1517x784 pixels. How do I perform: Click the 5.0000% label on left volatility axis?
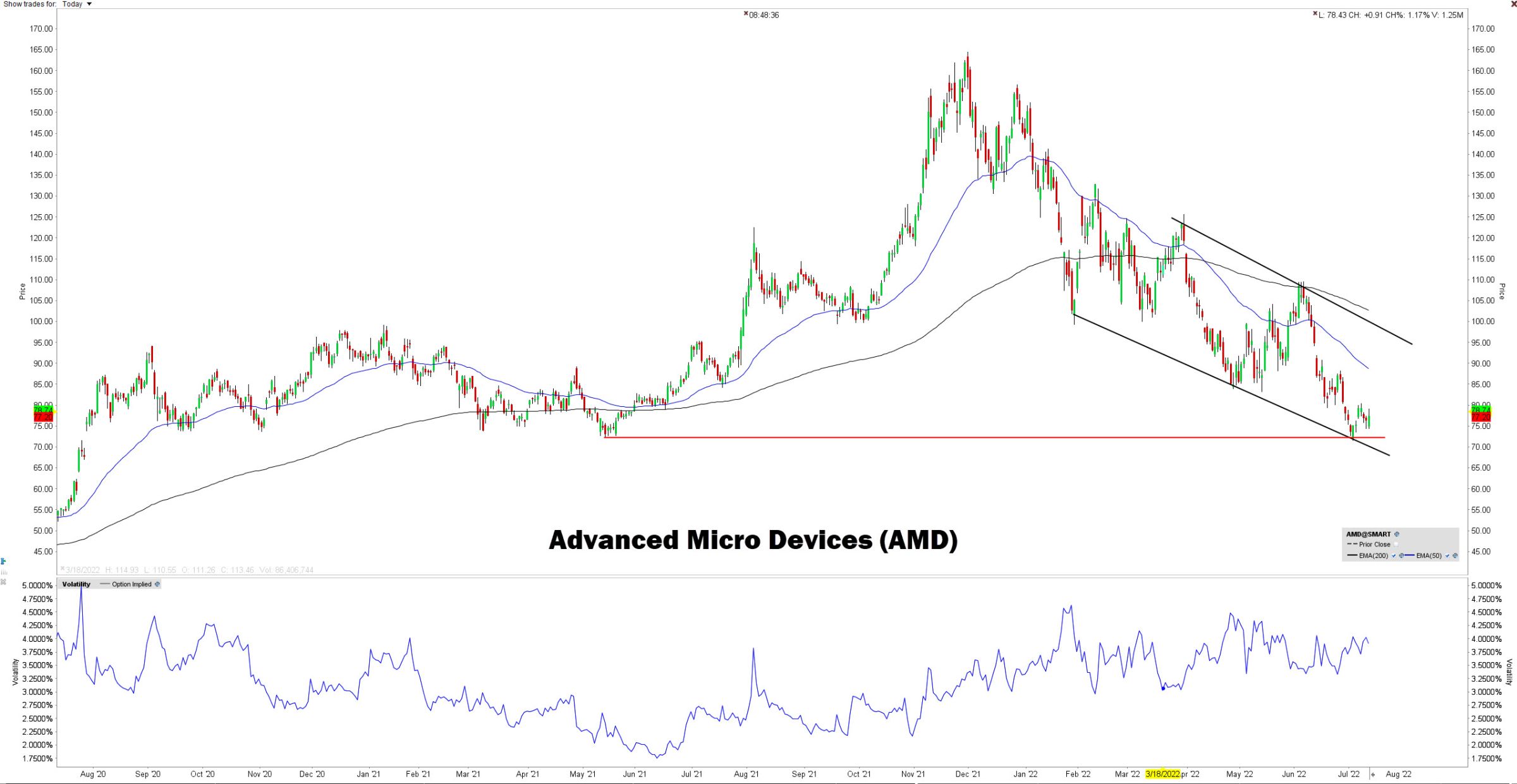point(37,586)
